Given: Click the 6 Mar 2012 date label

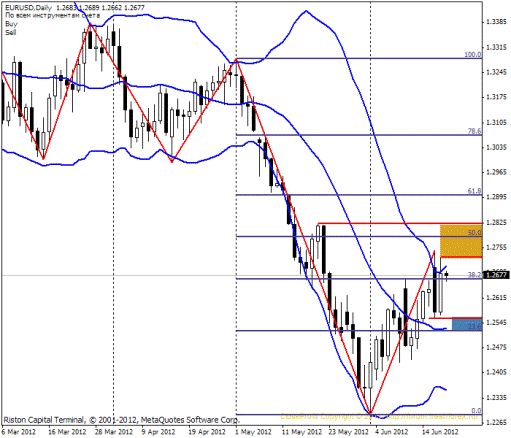Looking at the screenshot, I should click(19, 432).
